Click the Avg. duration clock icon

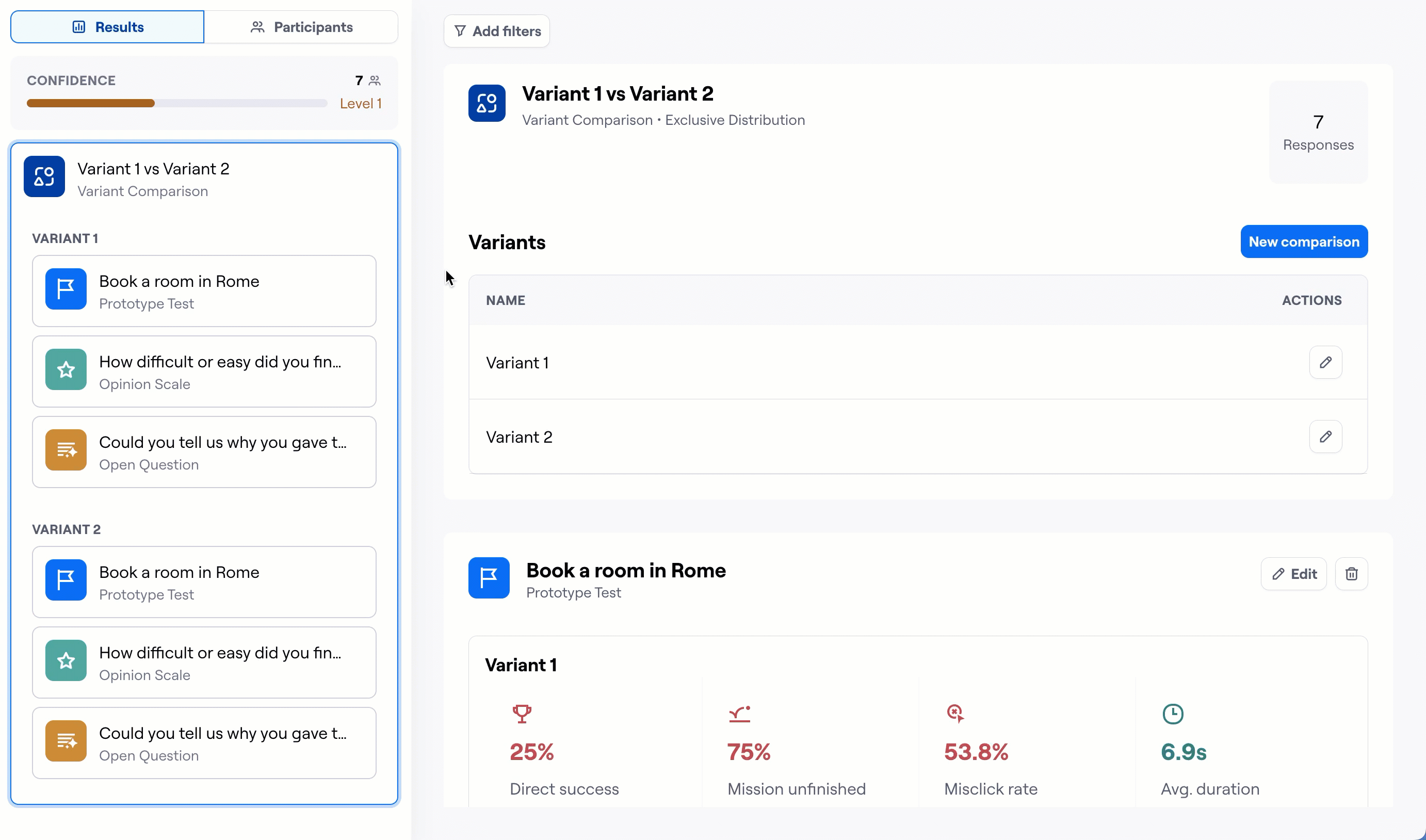click(1173, 714)
